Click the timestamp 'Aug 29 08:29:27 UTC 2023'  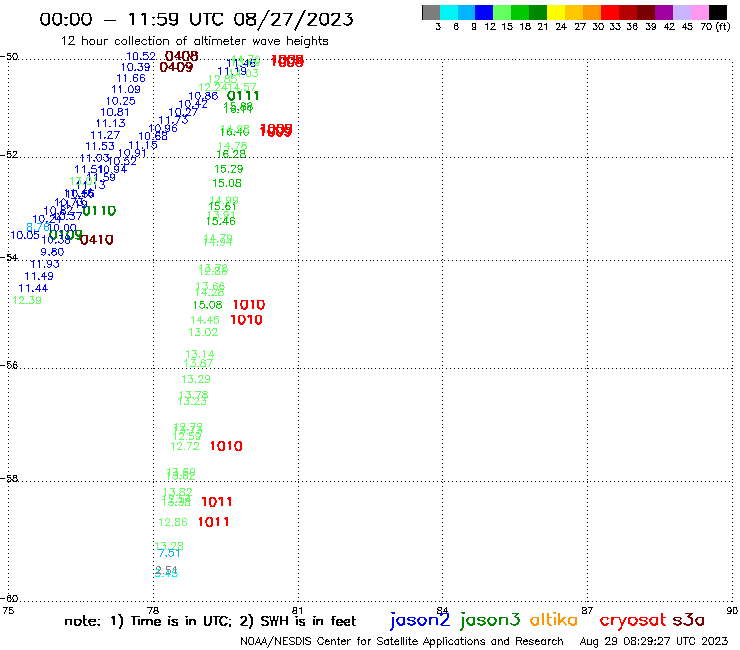coord(653,641)
